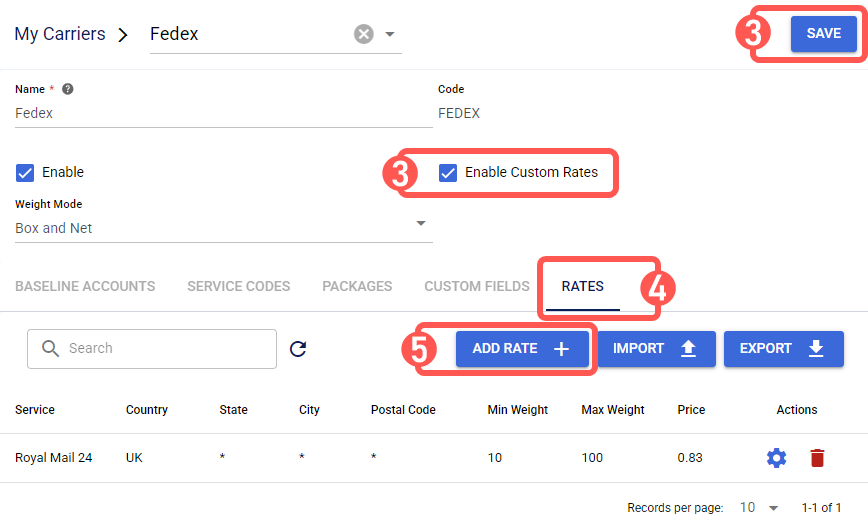This screenshot has height=528, width=868.
Task: Change records per page dropdown
Action: (x=759, y=508)
